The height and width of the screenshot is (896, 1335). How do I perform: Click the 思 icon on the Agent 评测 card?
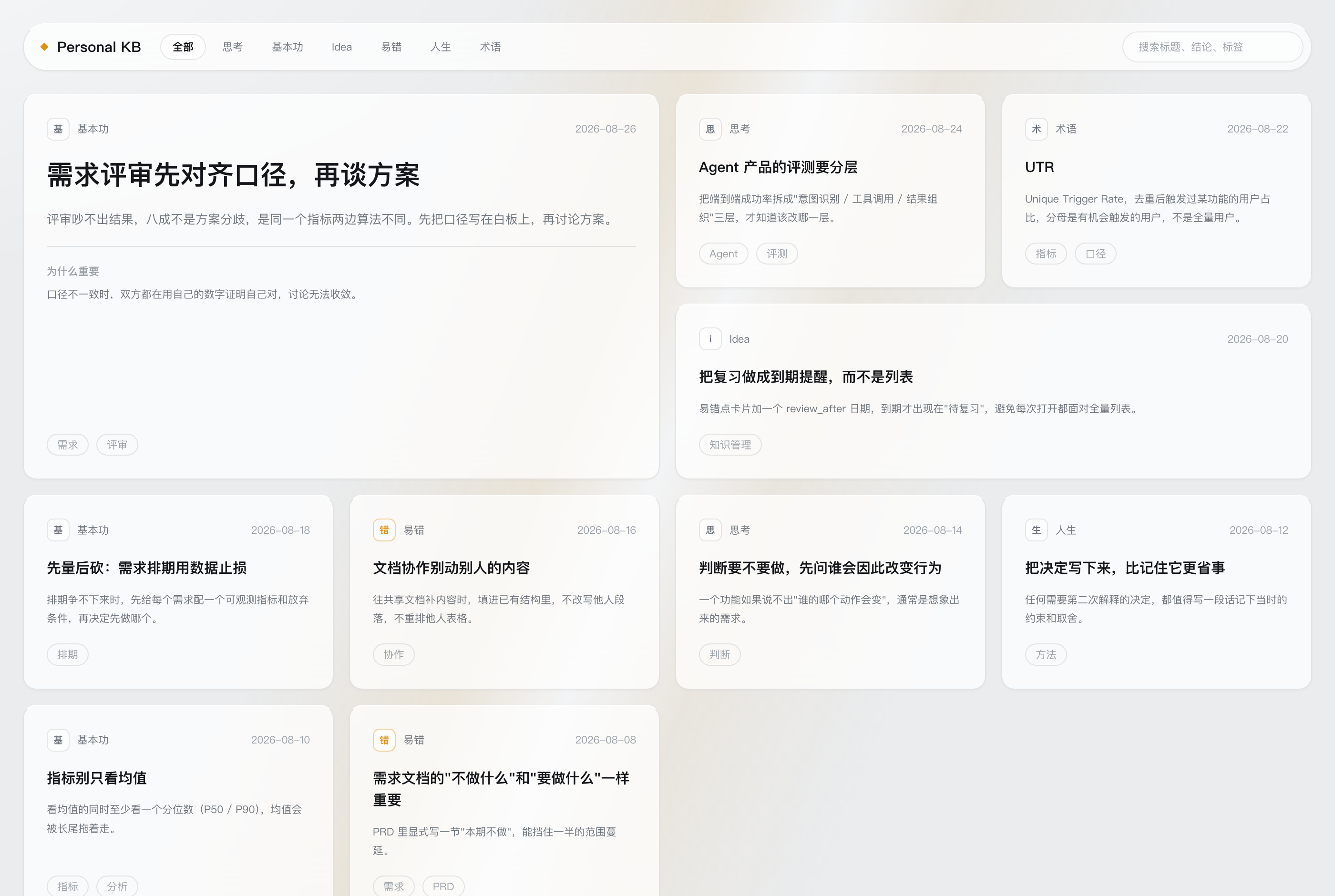coord(710,129)
